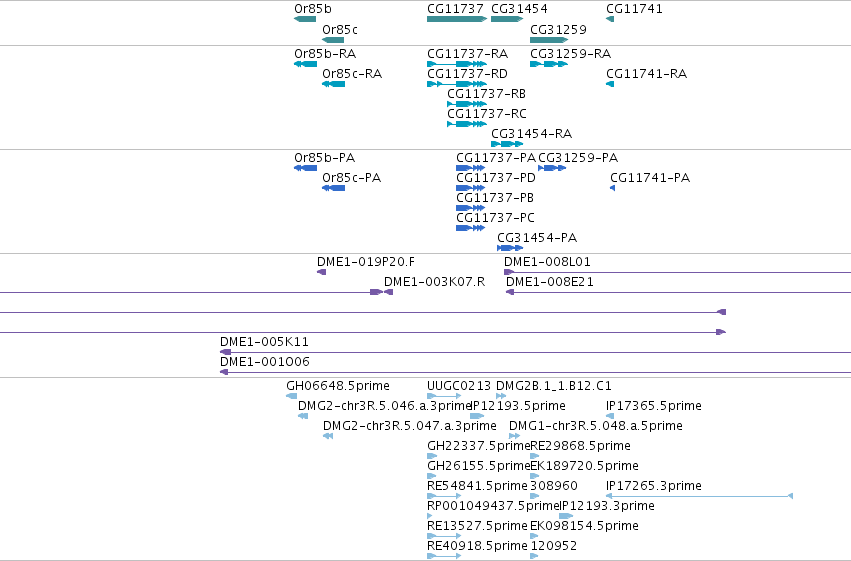Click the CG31454 gene arrow
The image size is (851, 561).
507,19
